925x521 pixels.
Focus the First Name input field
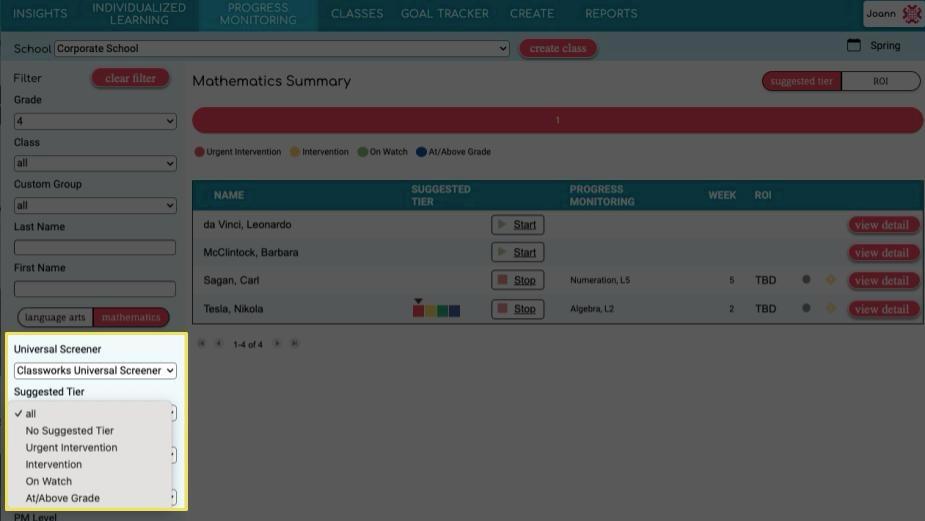tap(95, 289)
